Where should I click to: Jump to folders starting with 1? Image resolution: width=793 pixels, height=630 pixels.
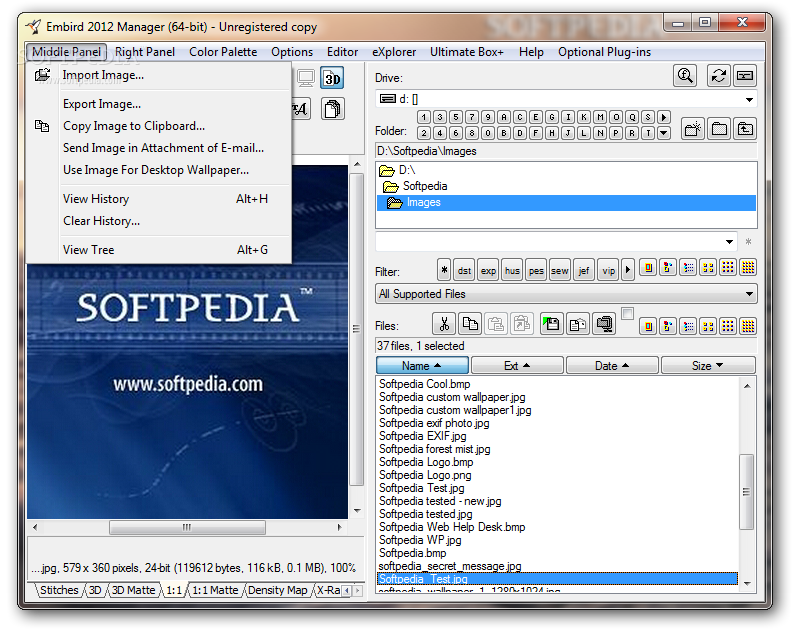(x=424, y=117)
